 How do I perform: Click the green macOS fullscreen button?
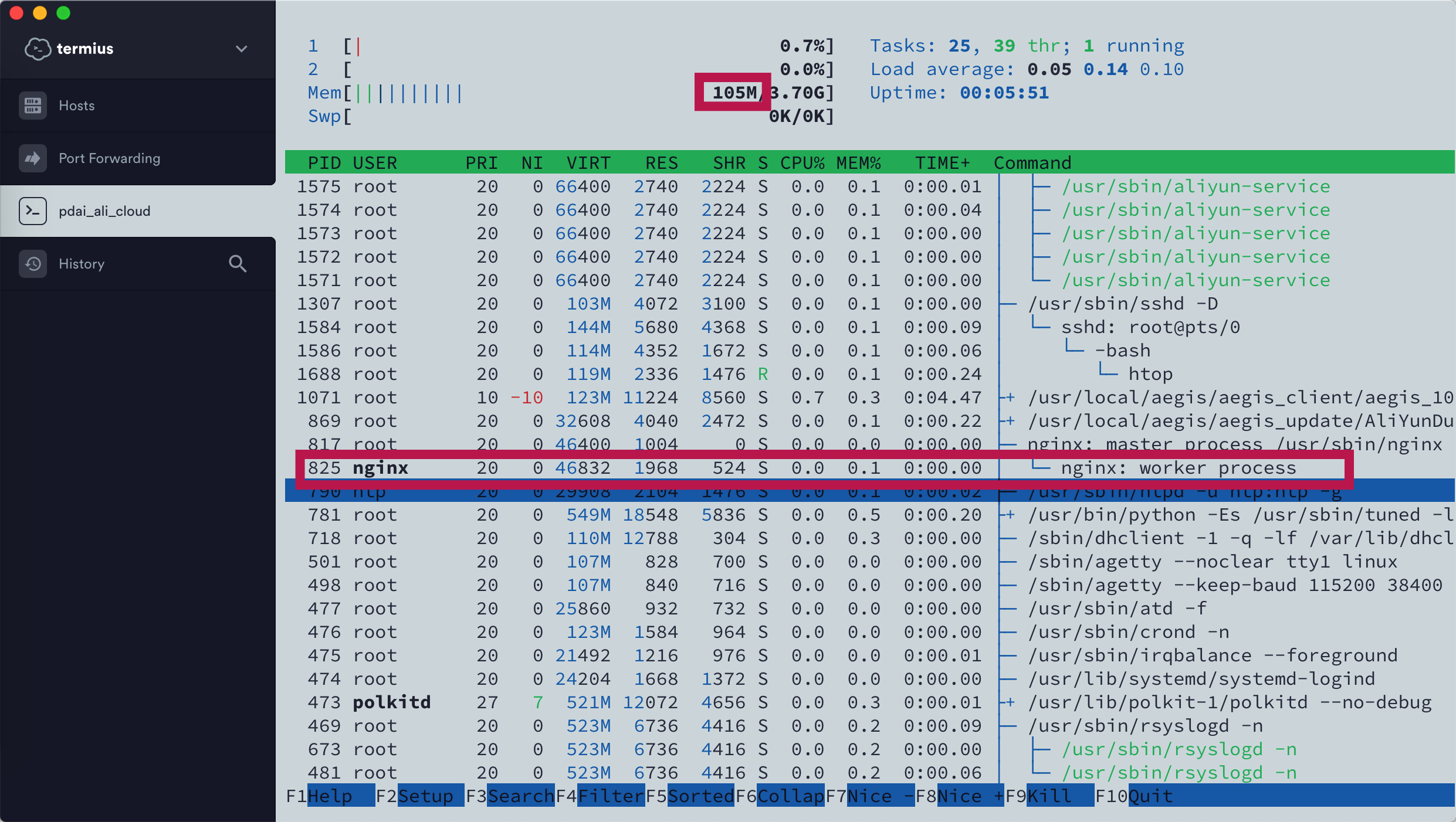click(63, 13)
